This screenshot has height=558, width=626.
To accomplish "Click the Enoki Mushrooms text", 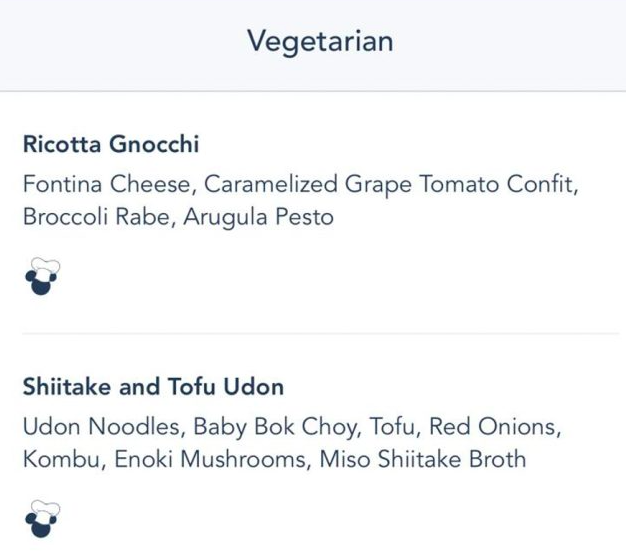I will point(212,459).
